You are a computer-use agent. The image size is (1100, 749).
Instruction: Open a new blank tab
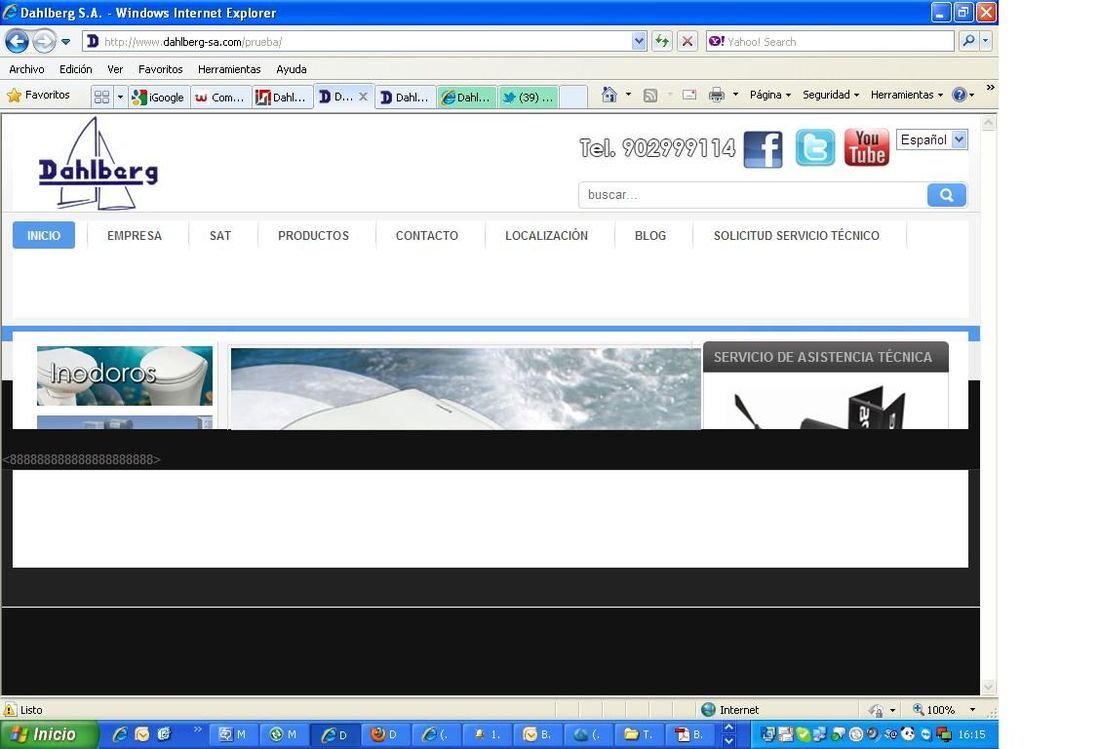click(x=573, y=97)
